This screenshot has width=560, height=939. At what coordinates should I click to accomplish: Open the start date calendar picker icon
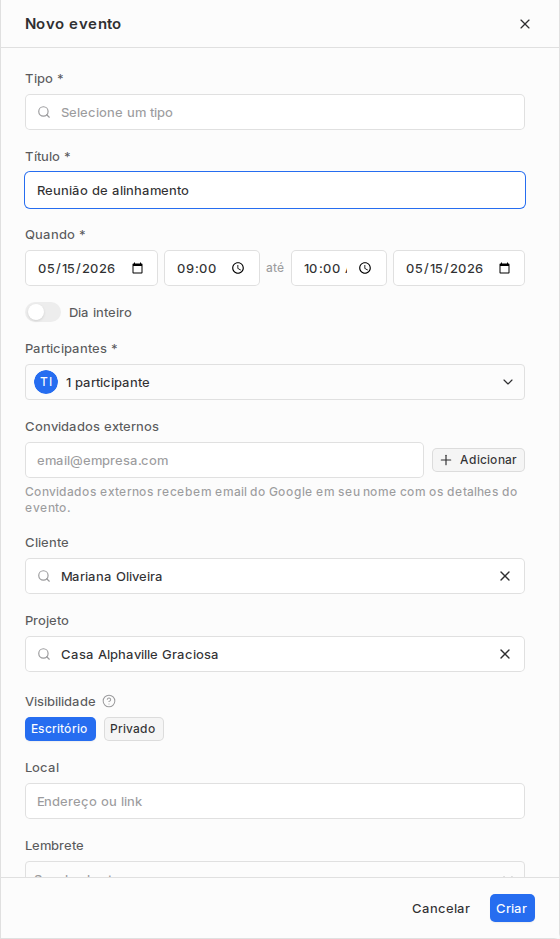(138, 268)
